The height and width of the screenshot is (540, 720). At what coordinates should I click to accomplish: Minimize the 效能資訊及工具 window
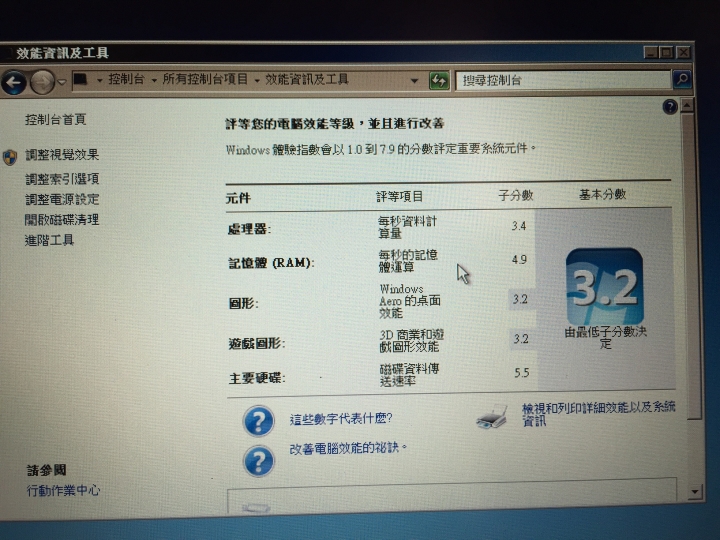(650, 53)
